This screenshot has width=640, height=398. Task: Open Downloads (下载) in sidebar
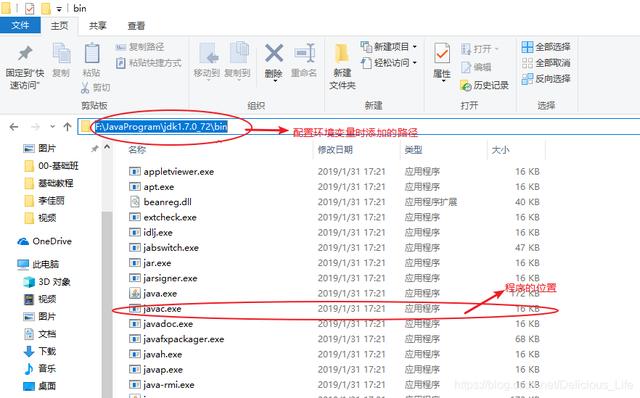(x=40, y=351)
